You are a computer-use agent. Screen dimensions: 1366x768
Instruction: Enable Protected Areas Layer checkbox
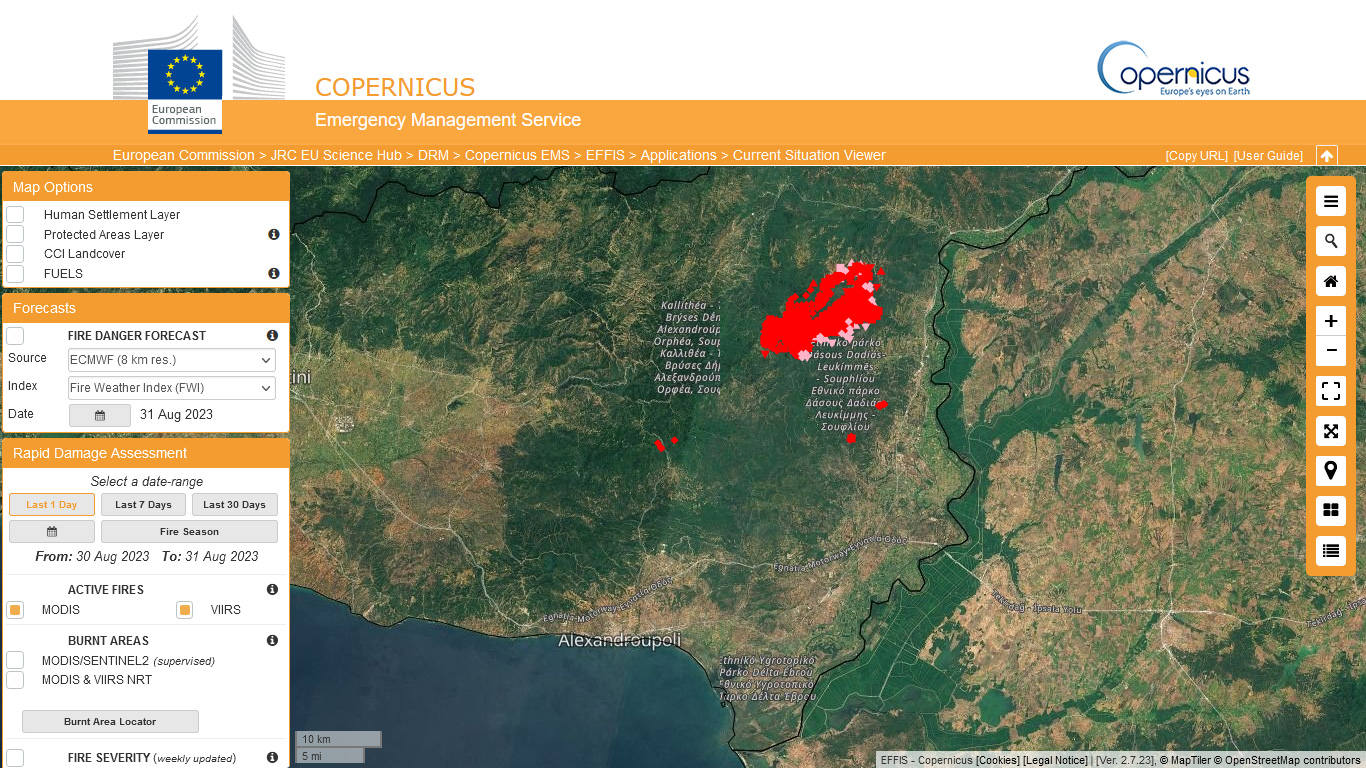(15, 234)
